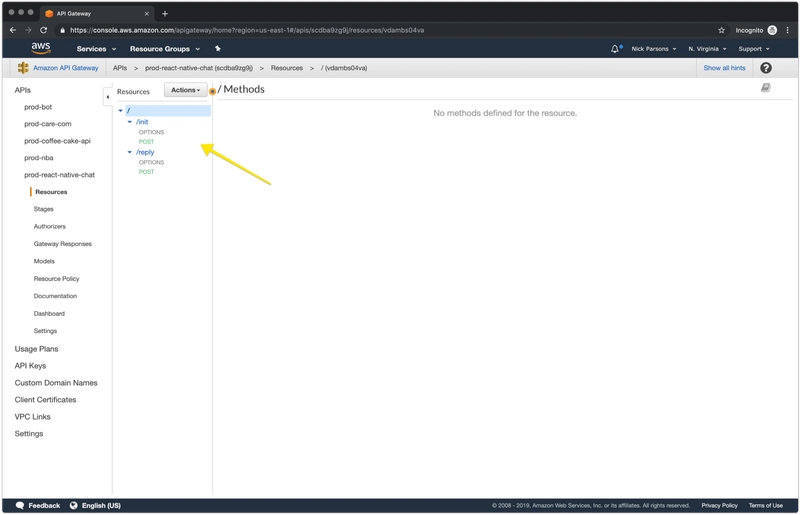Open Usage Plans
800x515 pixels.
36,349
